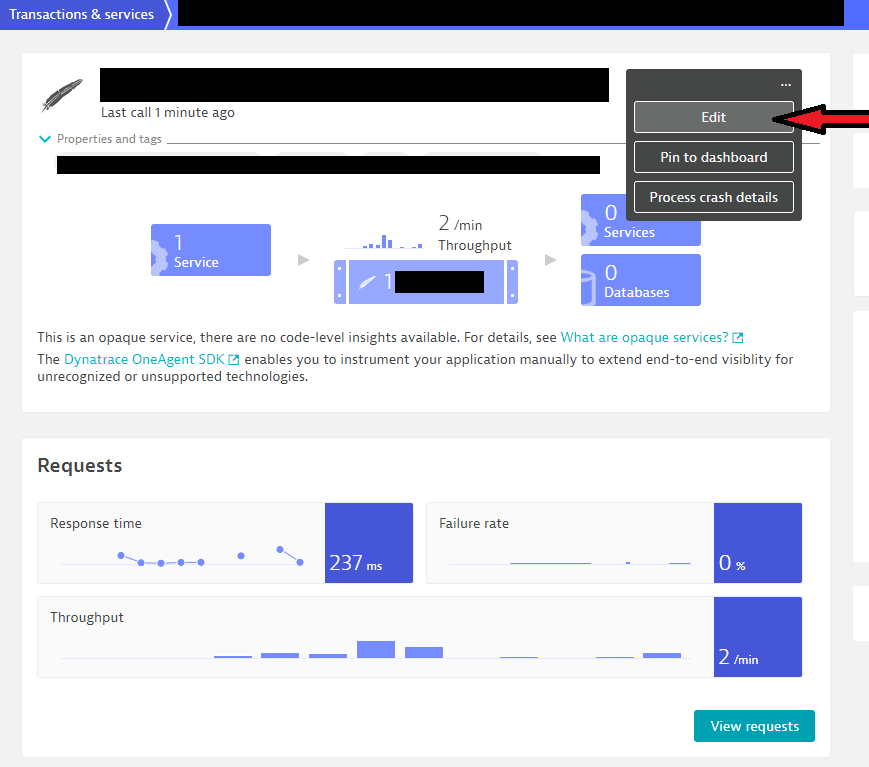Click the gear icon on 1 Service tile
The image size is (869, 767).
tap(159, 258)
